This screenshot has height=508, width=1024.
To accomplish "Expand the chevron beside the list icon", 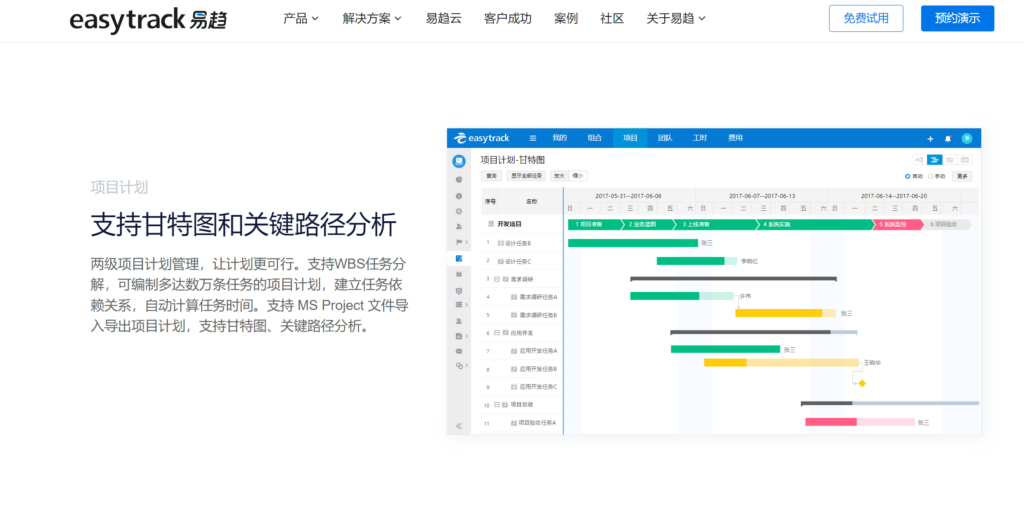I will click(x=466, y=305).
